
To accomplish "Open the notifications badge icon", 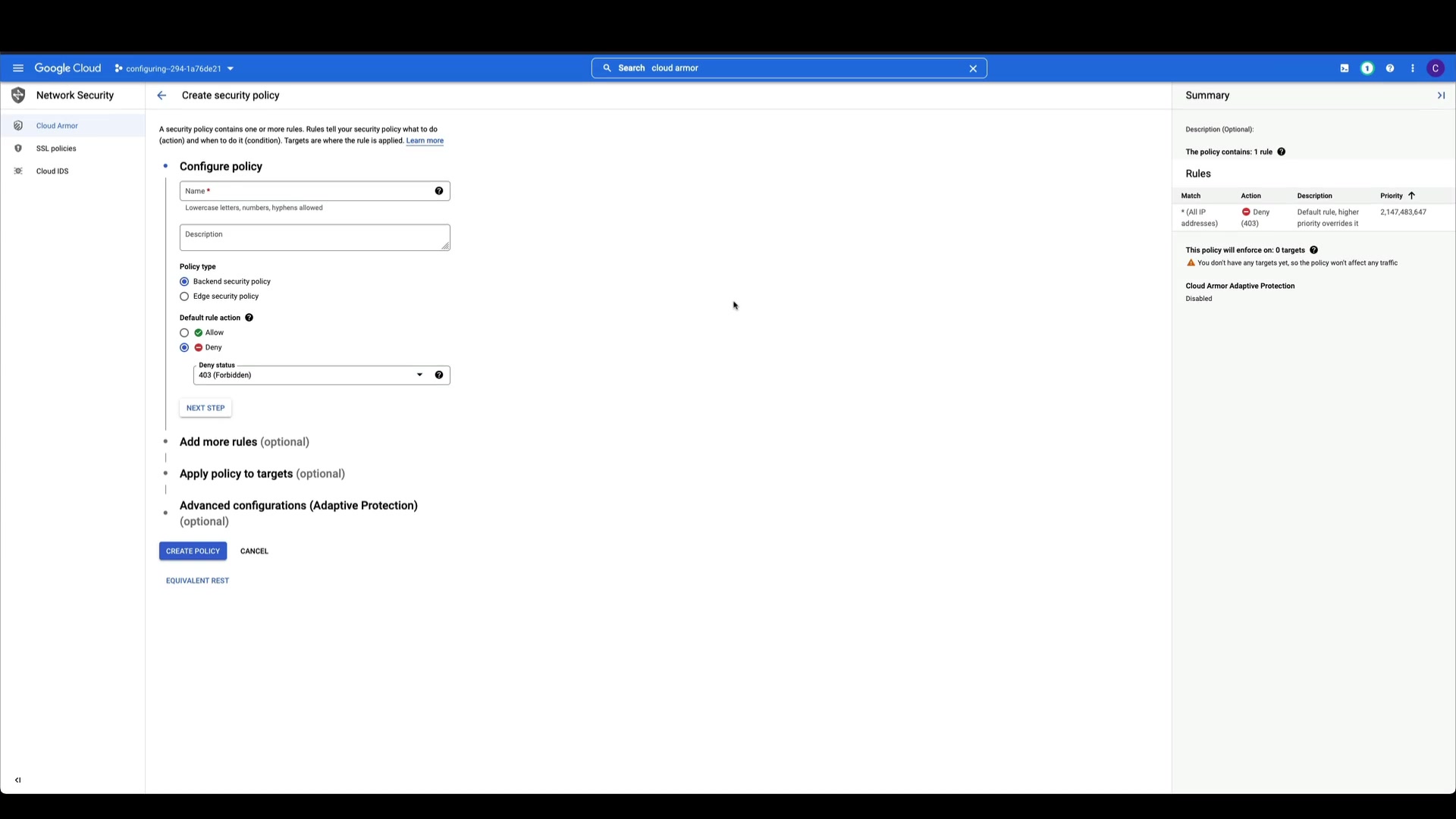I will pos(1367,68).
